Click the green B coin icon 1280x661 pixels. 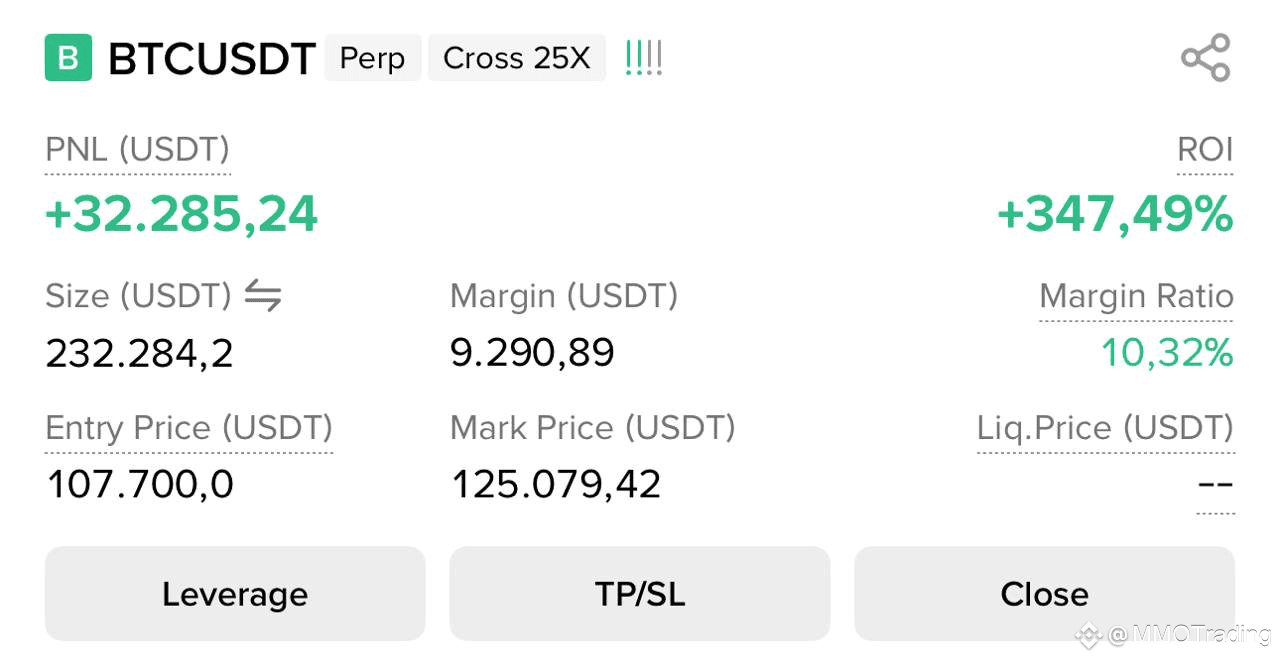pos(68,58)
